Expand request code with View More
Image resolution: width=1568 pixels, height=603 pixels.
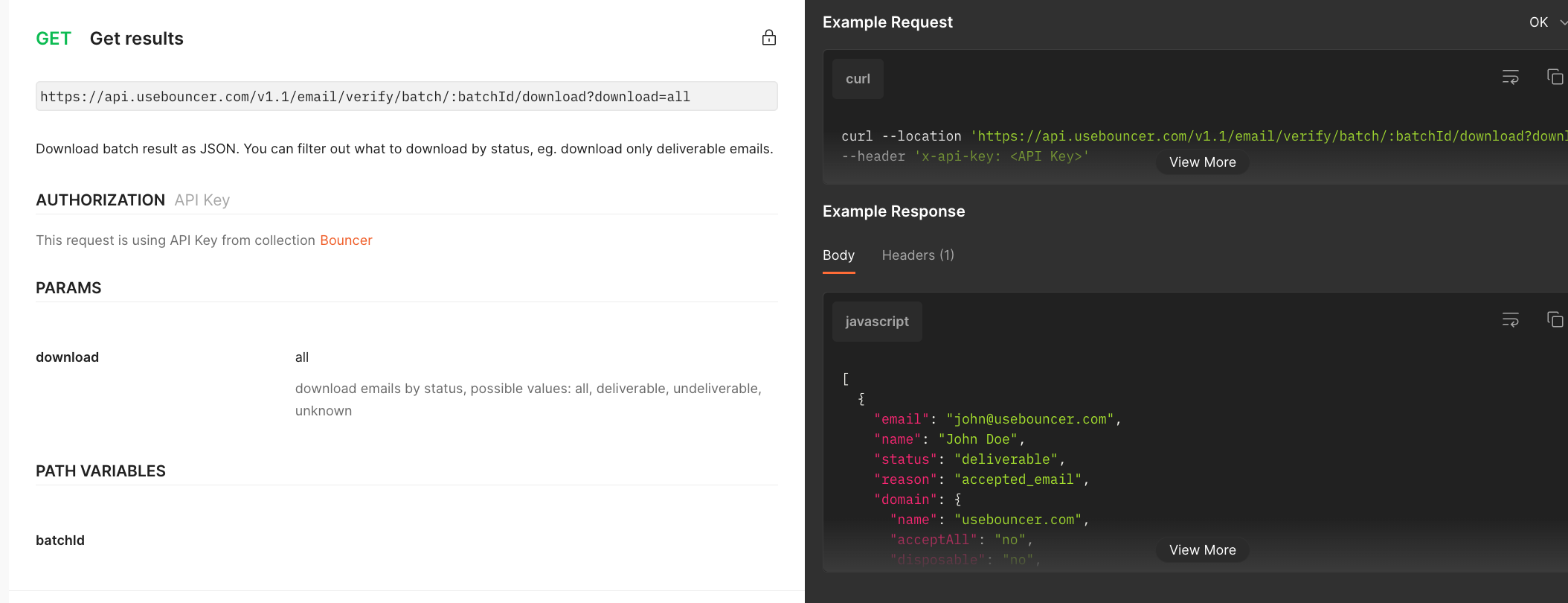click(x=1202, y=162)
